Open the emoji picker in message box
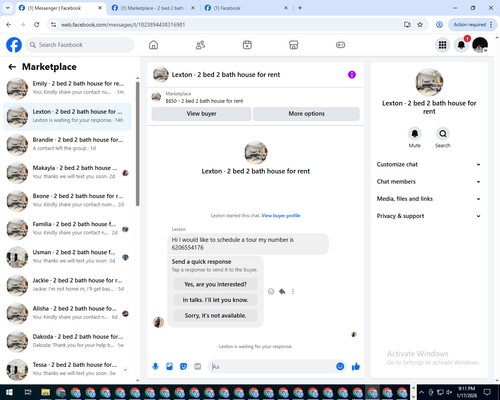Image resolution: width=500 pixels, height=400 pixels. coord(340,367)
